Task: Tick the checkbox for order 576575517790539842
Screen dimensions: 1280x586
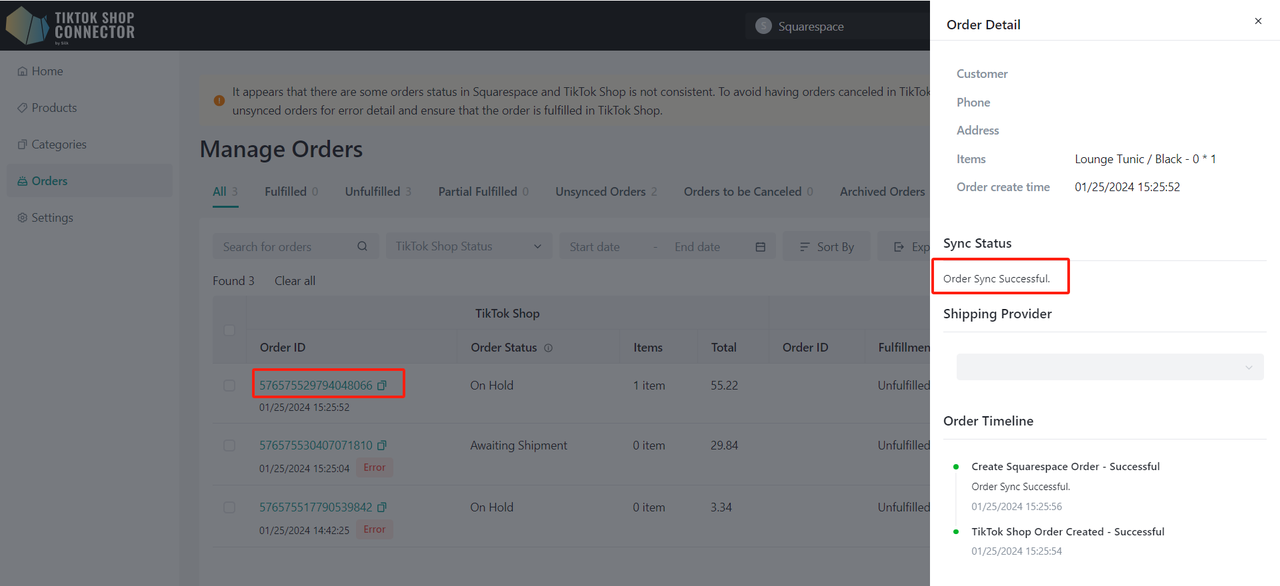Action: (229, 507)
